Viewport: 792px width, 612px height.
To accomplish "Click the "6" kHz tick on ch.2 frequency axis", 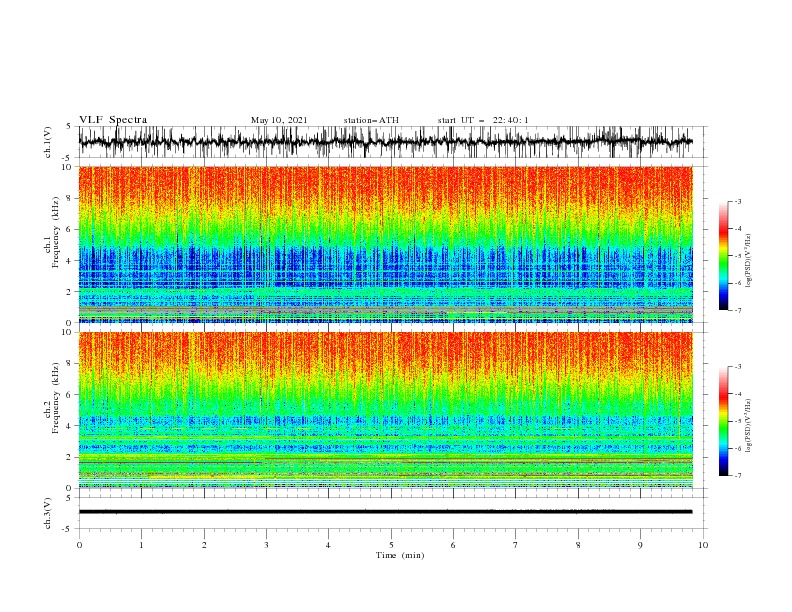I will coord(70,395).
